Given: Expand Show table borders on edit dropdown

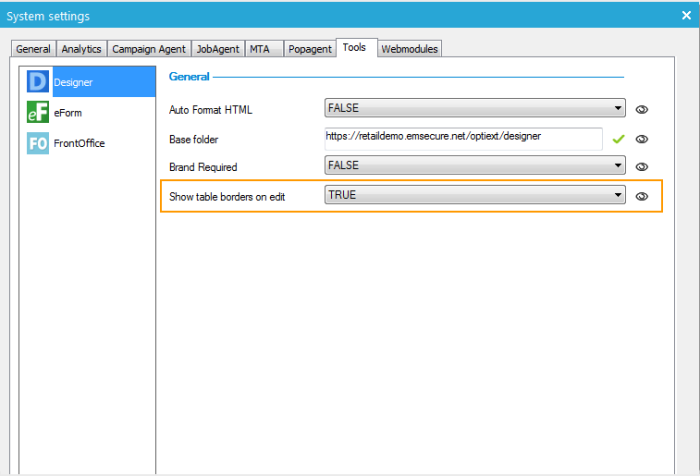Looking at the screenshot, I should pyautogui.click(x=619, y=195).
